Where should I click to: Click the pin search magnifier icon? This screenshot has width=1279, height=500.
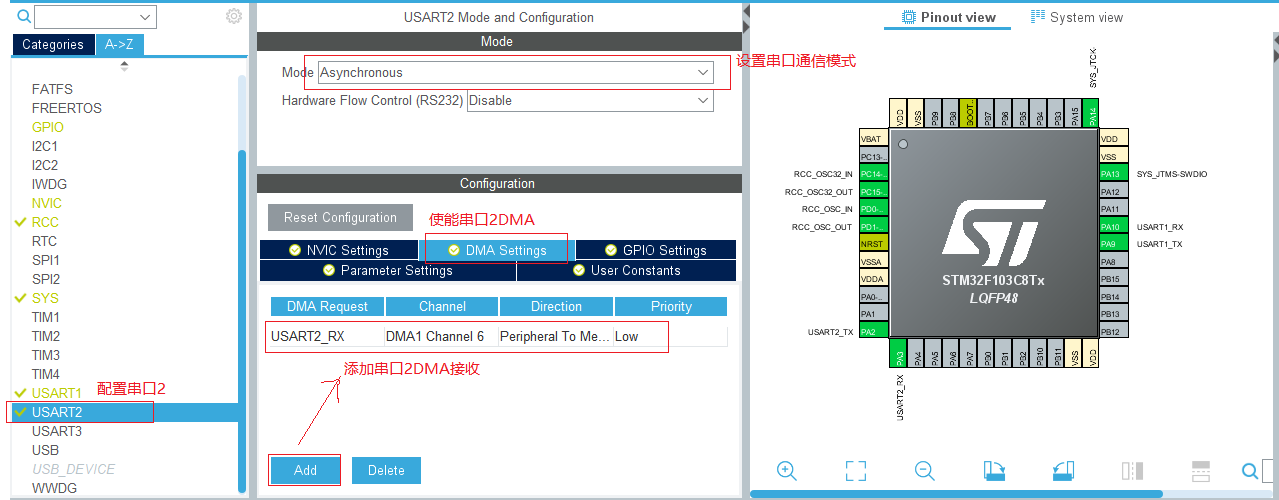point(1250,470)
